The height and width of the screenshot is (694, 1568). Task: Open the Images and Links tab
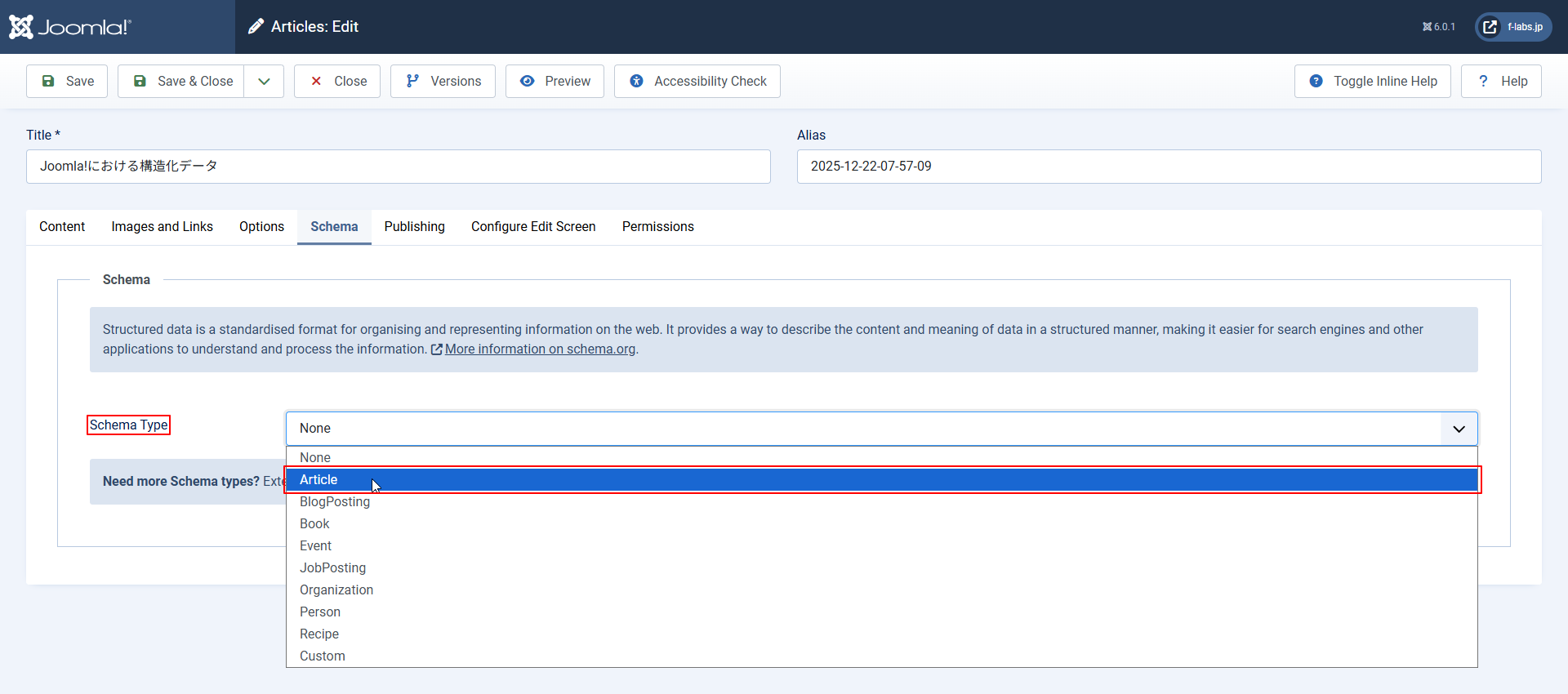point(162,227)
